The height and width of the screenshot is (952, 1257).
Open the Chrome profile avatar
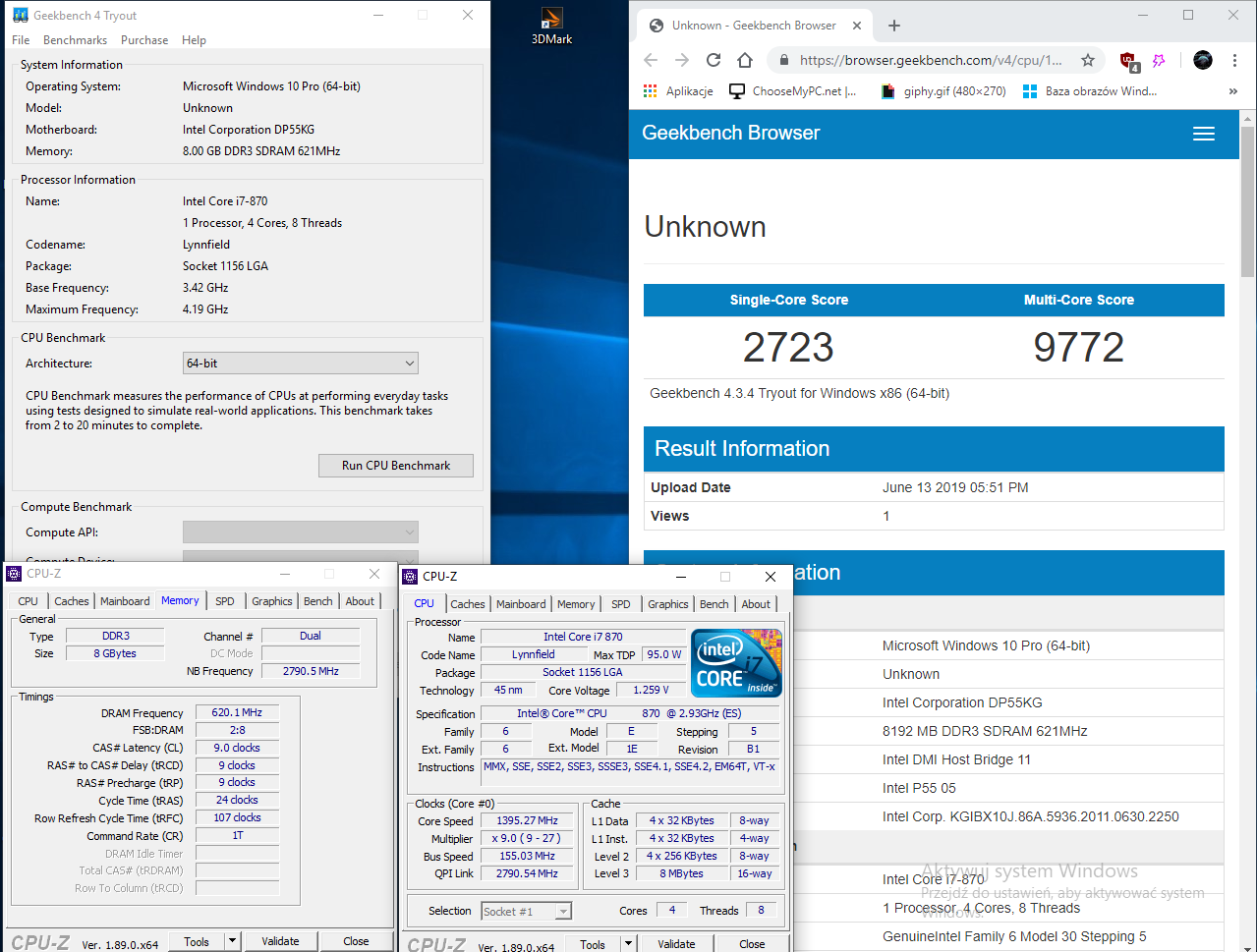pyautogui.click(x=1203, y=60)
